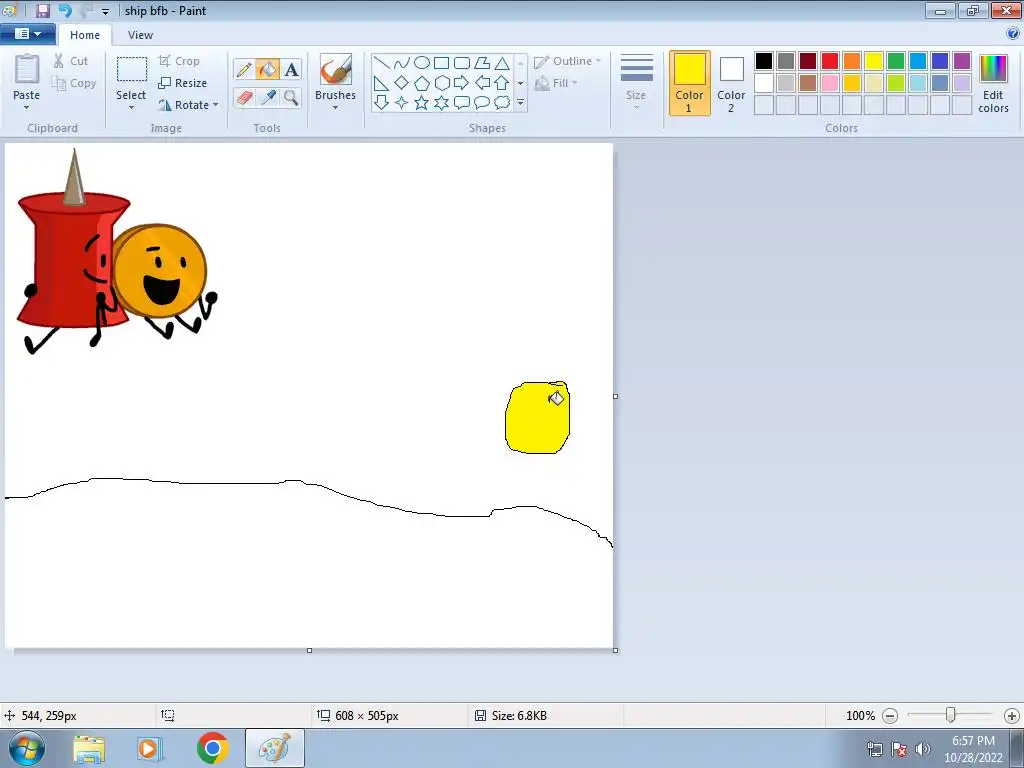Select the Eraser tool
The width and height of the screenshot is (1024, 768).
coord(244,97)
